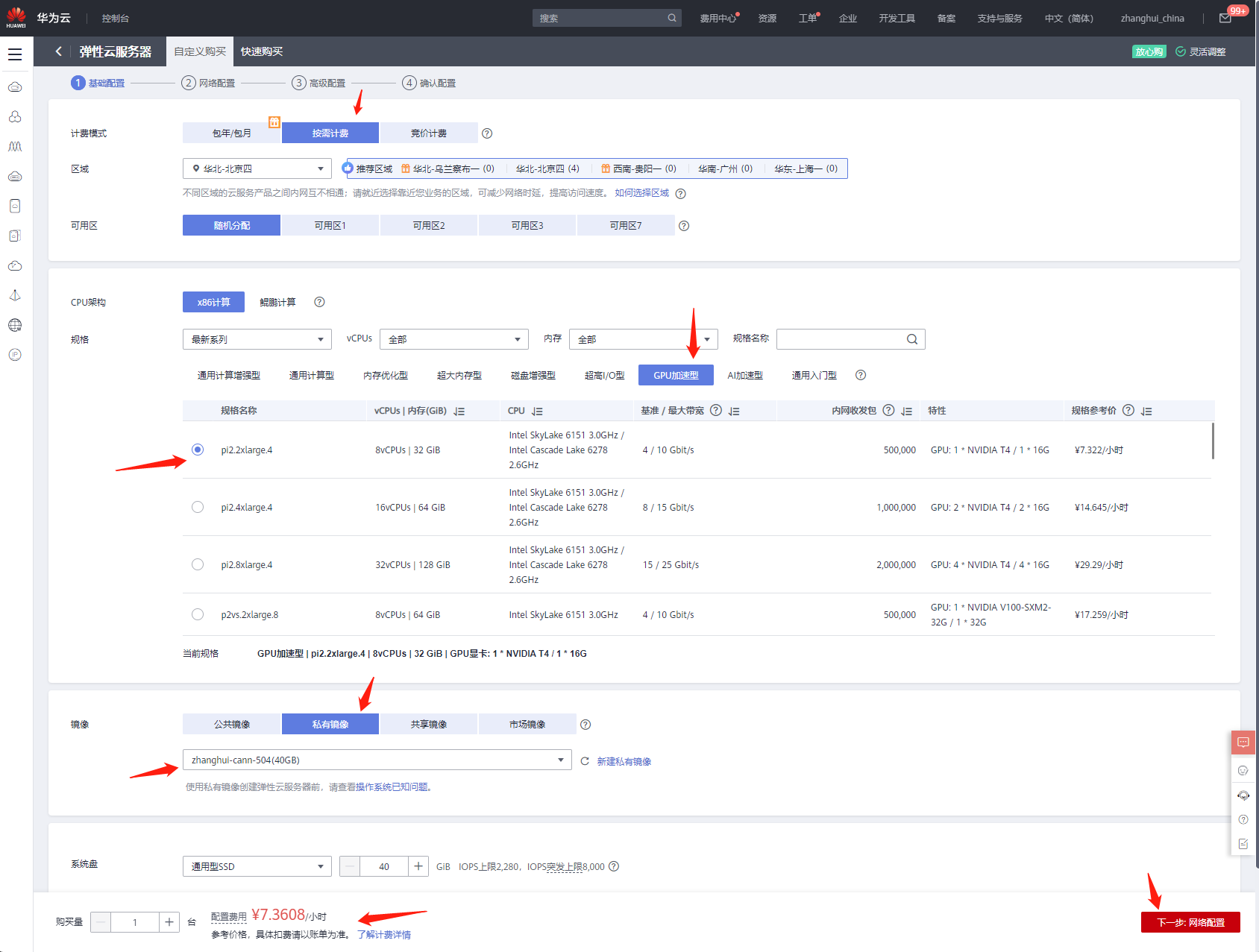Select 公共镜像 image tab
Image resolution: width=1259 pixels, height=952 pixels.
click(x=232, y=724)
